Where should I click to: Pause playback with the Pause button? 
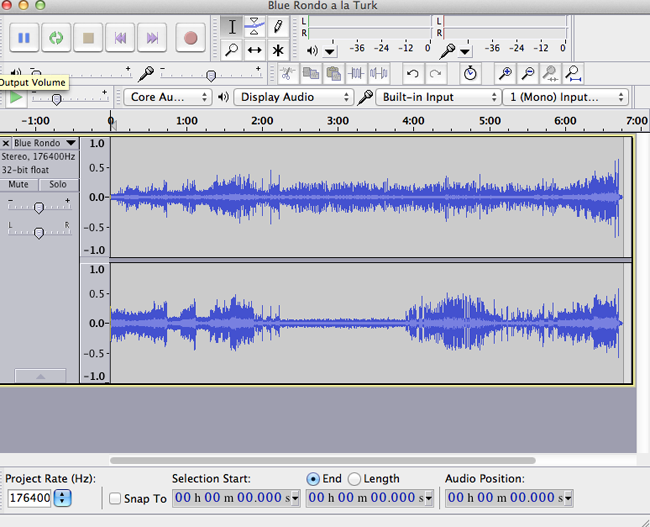click(24, 38)
